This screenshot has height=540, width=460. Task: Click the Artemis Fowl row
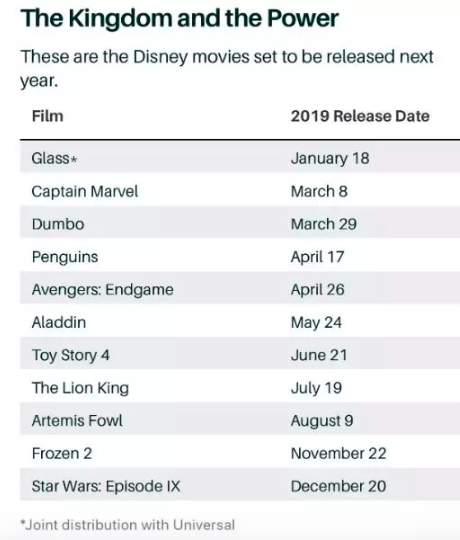coord(240,420)
